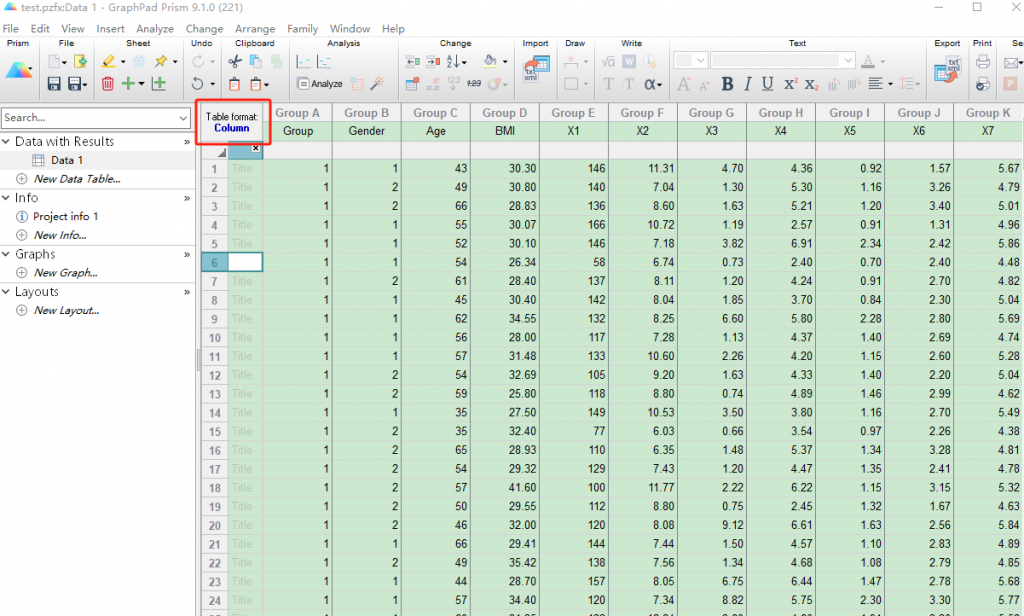Click the Export txt/xml icon
This screenshot has width=1024, height=616.
coord(946,71)
